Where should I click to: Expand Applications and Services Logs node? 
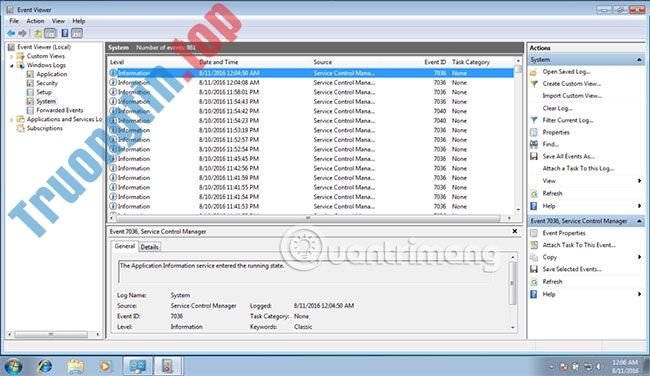(x=12, y=120)
